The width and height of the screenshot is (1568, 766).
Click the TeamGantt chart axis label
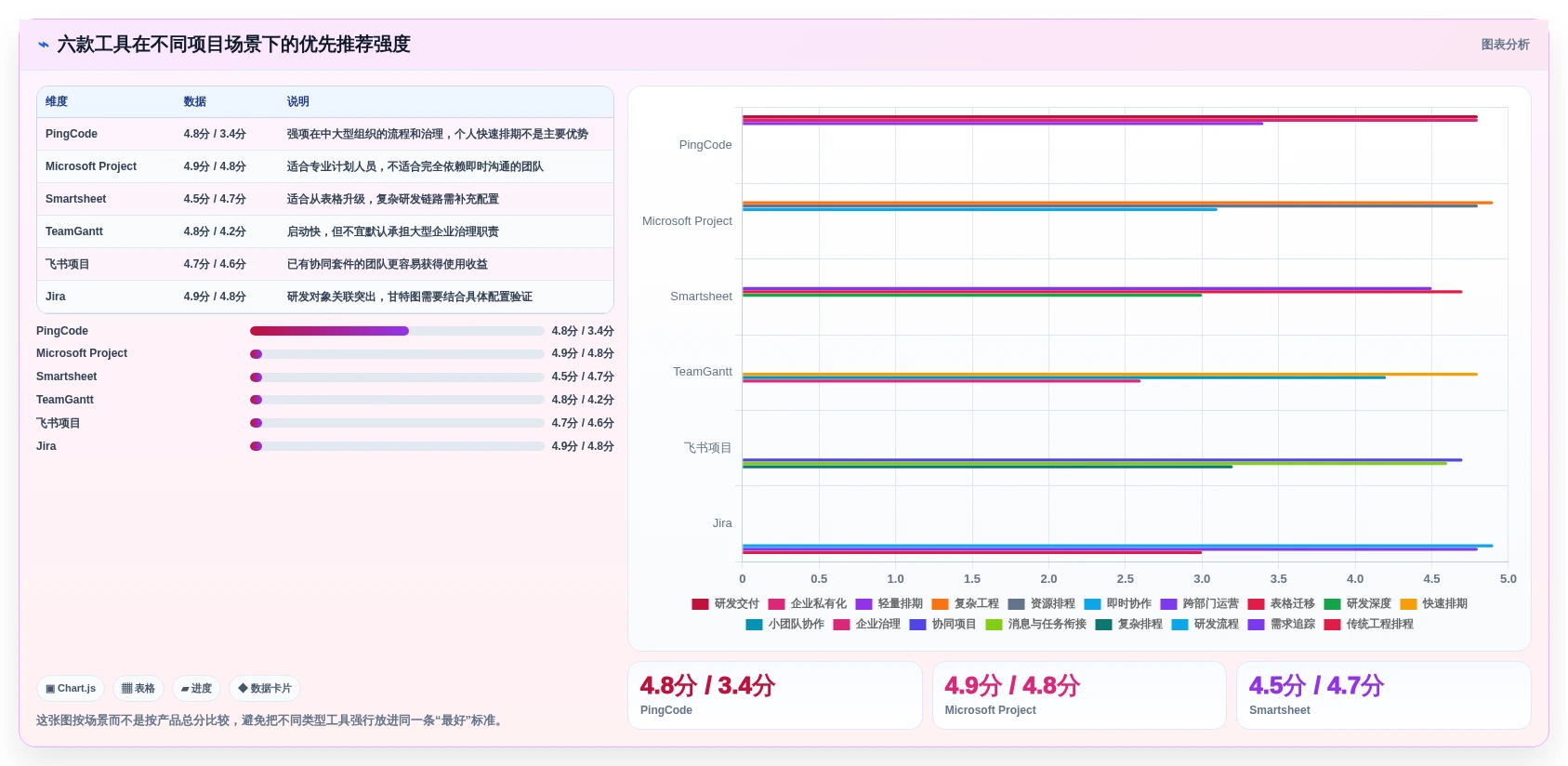click(703, 372)
